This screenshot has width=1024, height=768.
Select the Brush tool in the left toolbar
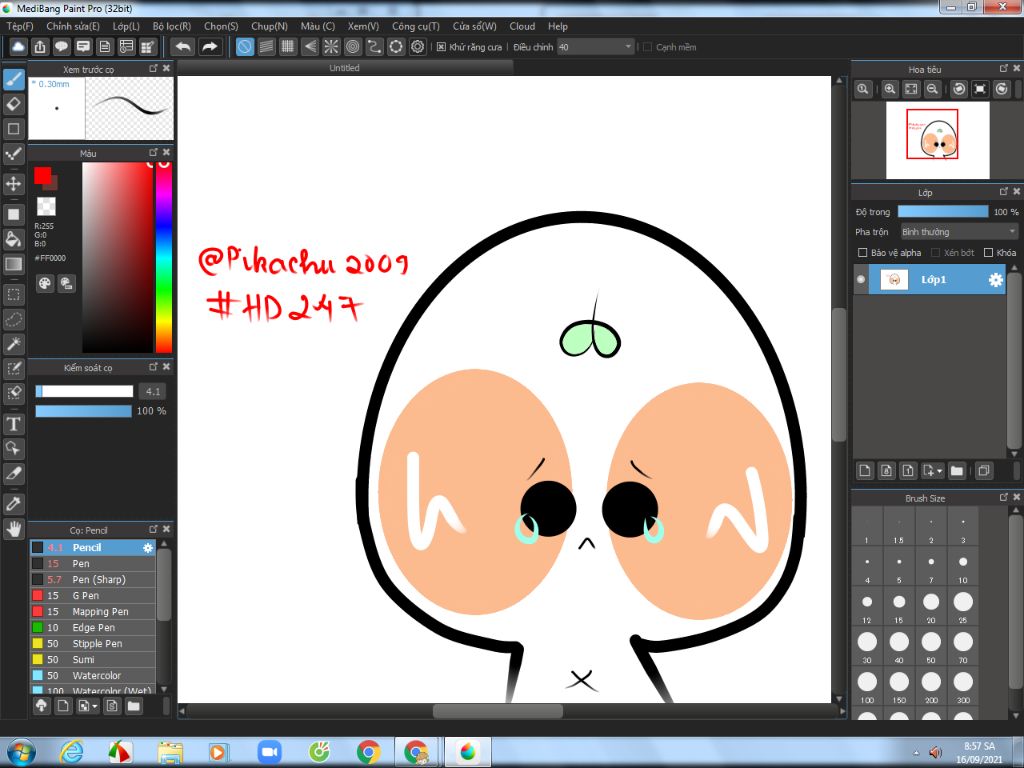pos(14,80)
